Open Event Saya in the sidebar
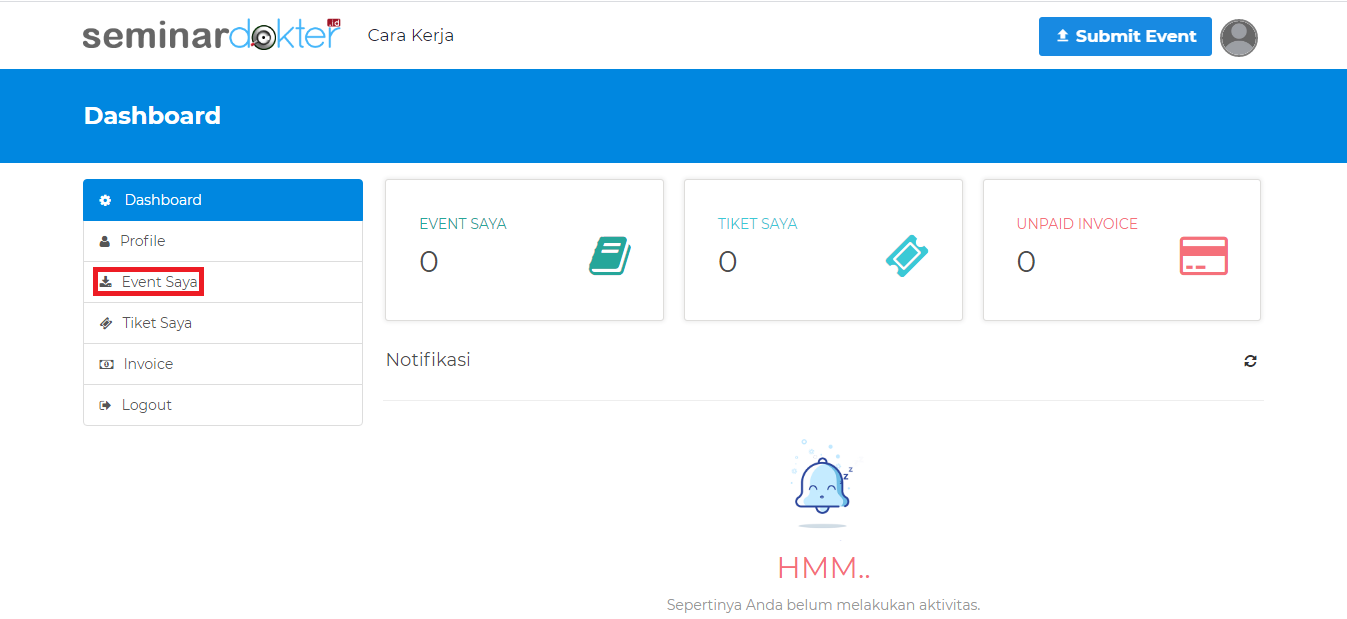Viewport: 1347px width, 619px height. tap(159, 282)
